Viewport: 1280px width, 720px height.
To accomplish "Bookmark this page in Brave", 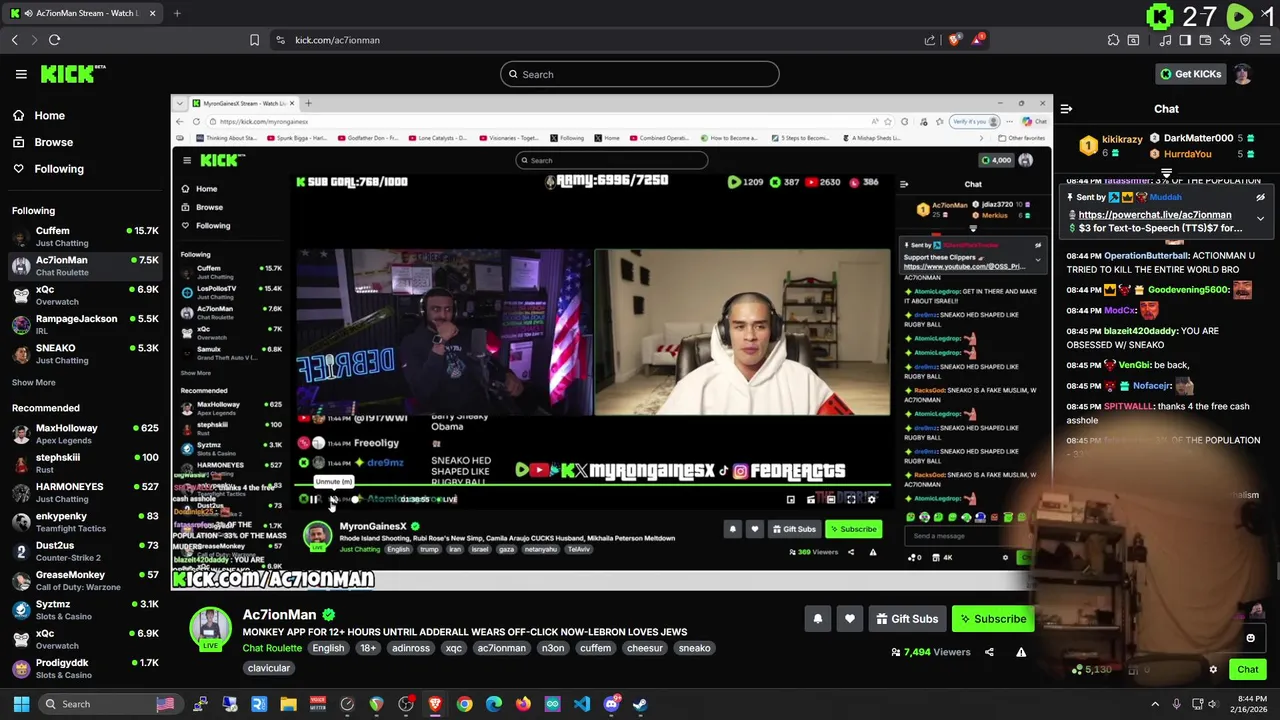I will [x=254, y=40].
